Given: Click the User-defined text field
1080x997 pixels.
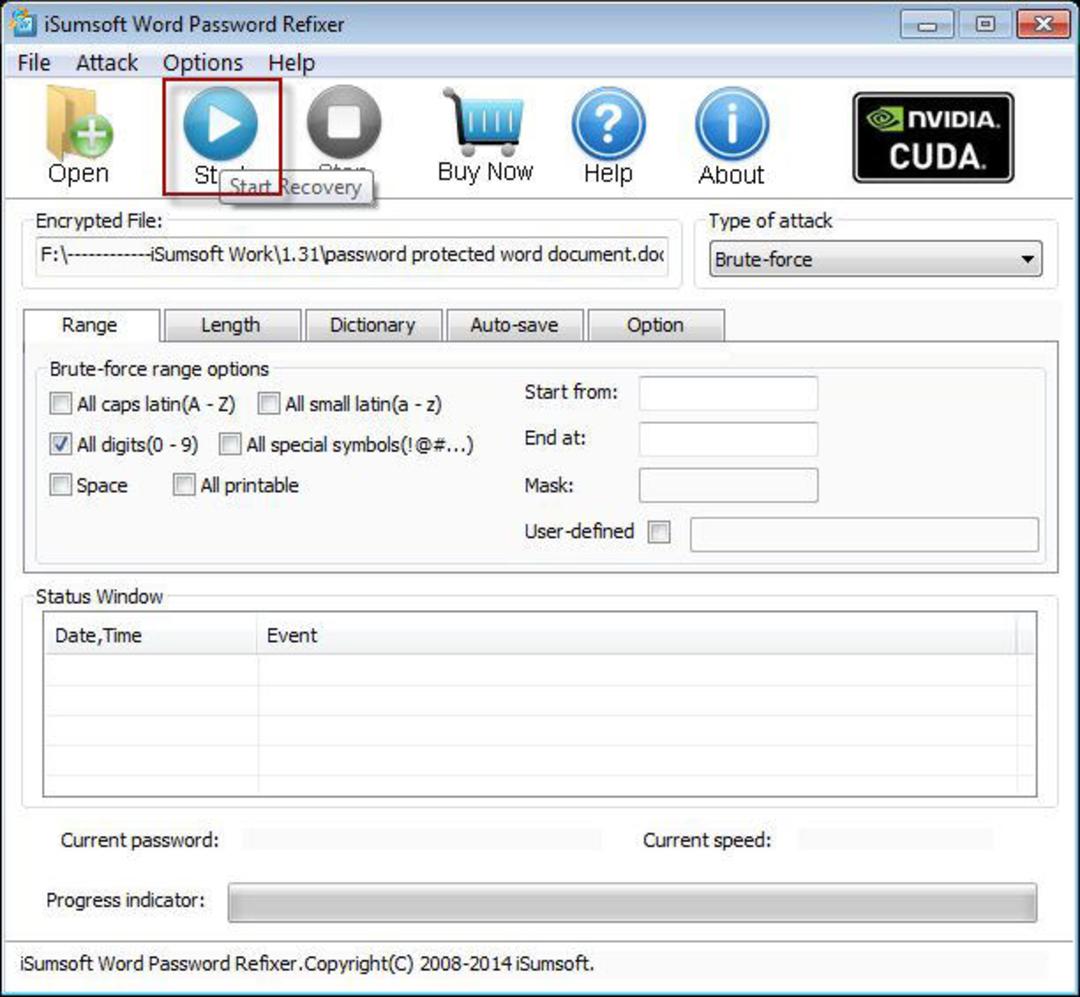Looking at the screenshot, I should point(864,535).
